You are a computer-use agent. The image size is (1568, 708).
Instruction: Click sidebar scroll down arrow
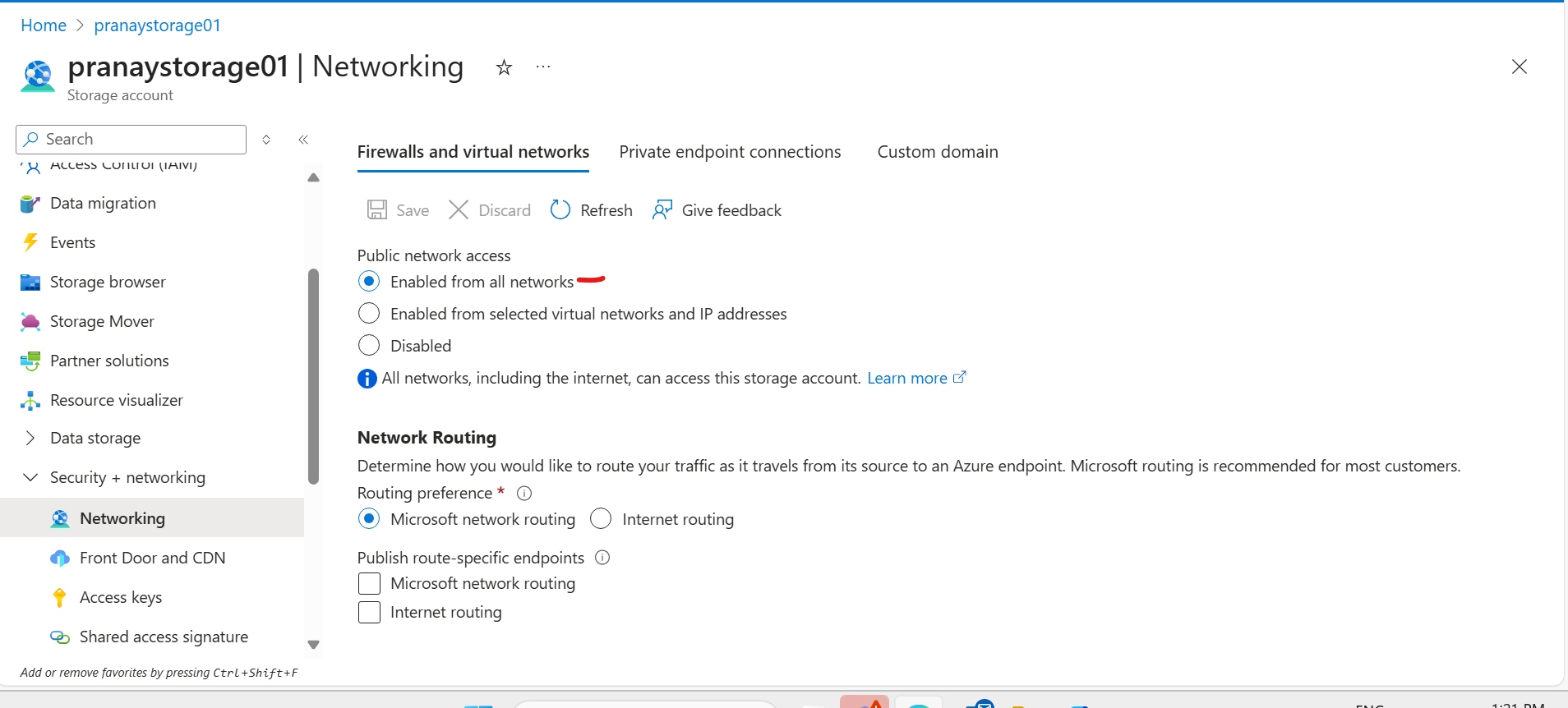(313, 645)
